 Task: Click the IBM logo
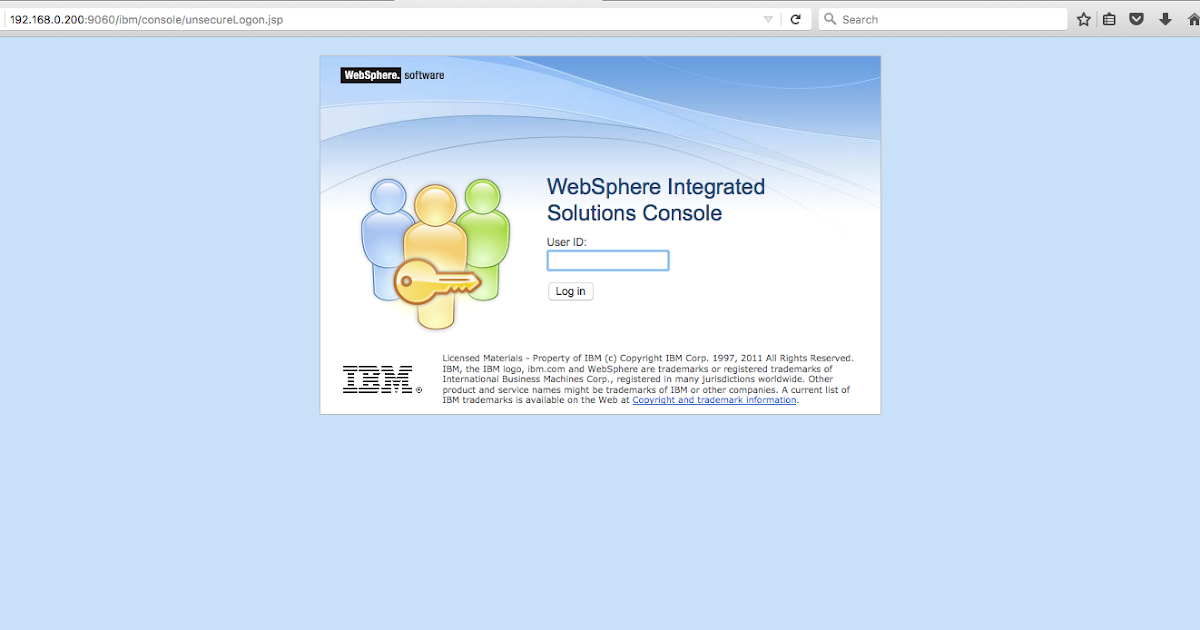[378, 378]
